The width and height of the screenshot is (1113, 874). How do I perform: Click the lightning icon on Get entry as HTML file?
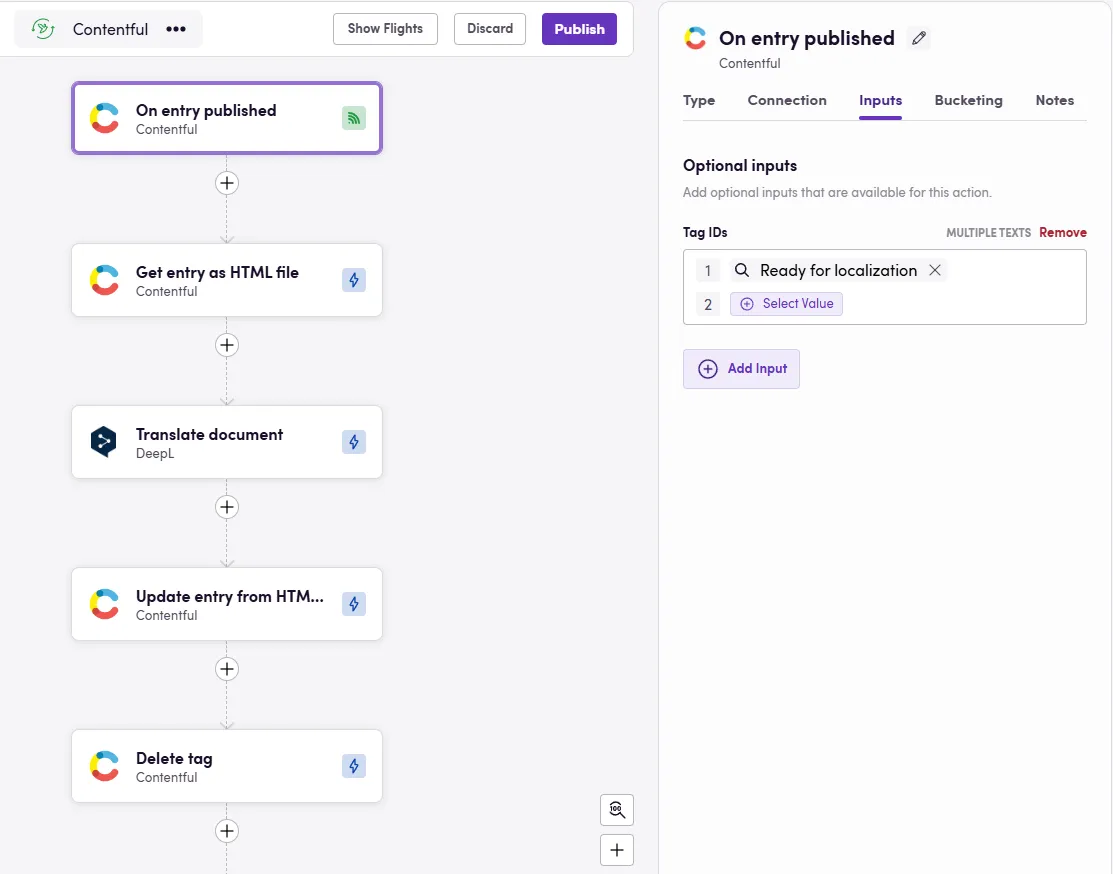click(x=354, y=280)
